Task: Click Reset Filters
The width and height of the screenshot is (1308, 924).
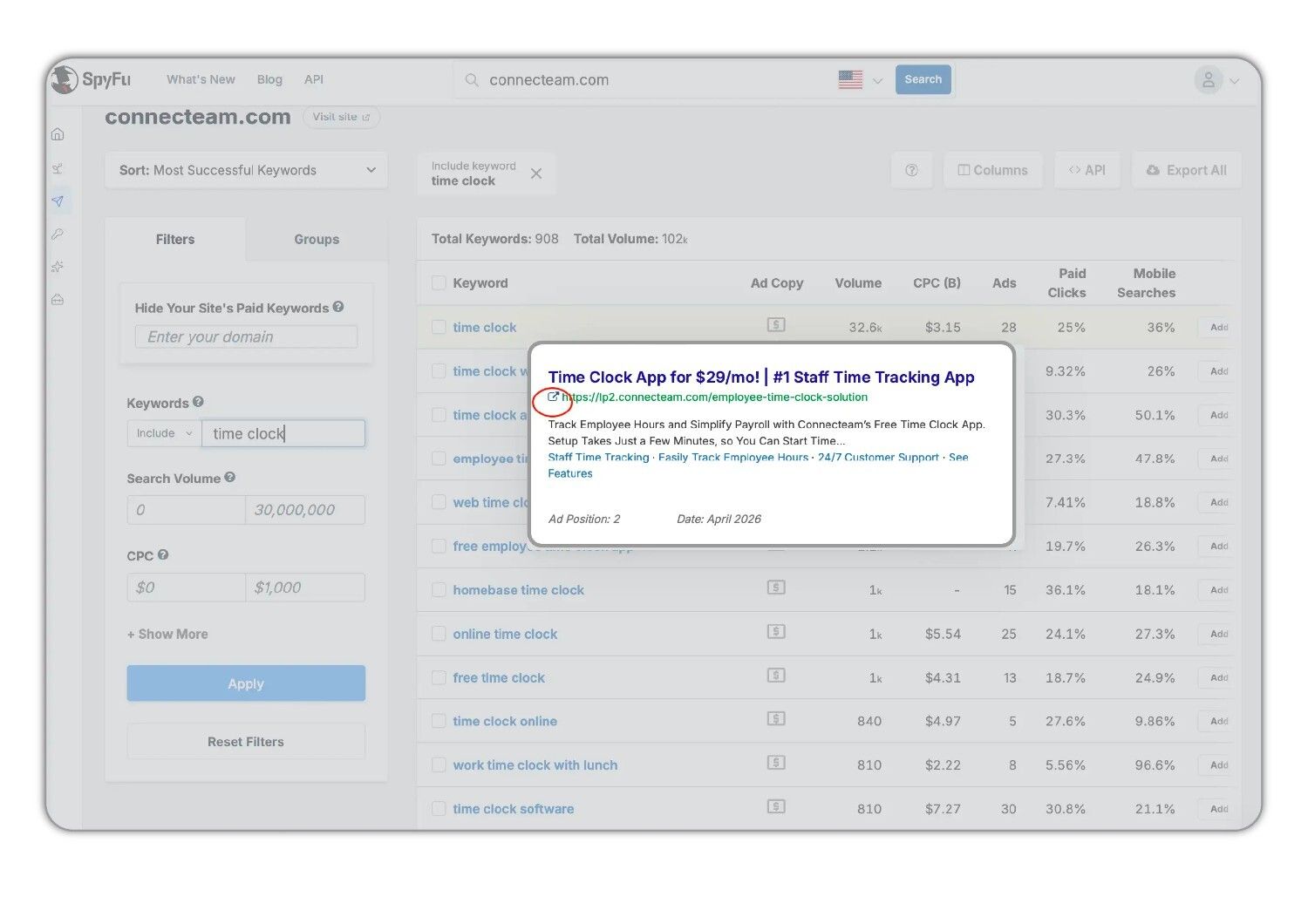Action: pyautogui.click(x=246, y=742)
